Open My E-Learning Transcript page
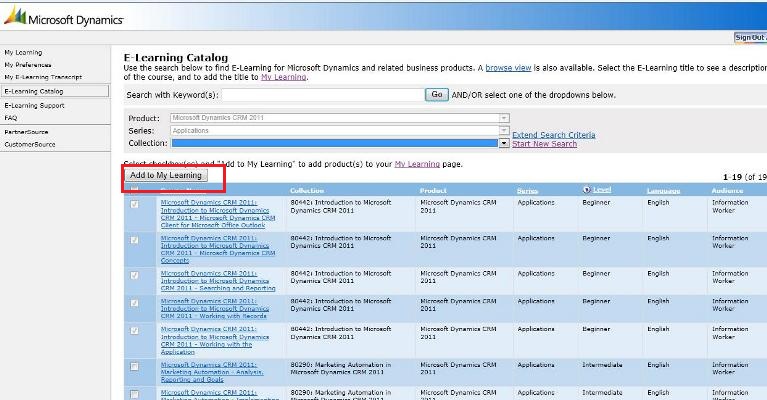 click(x=43, y=77)
